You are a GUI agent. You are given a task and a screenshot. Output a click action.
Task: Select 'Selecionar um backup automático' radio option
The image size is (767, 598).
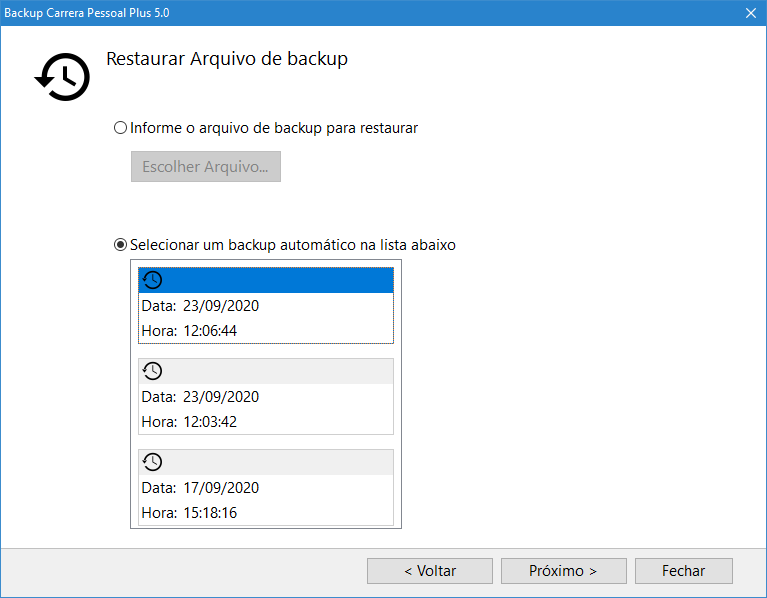pyautogui.click(x=121, y=244)
